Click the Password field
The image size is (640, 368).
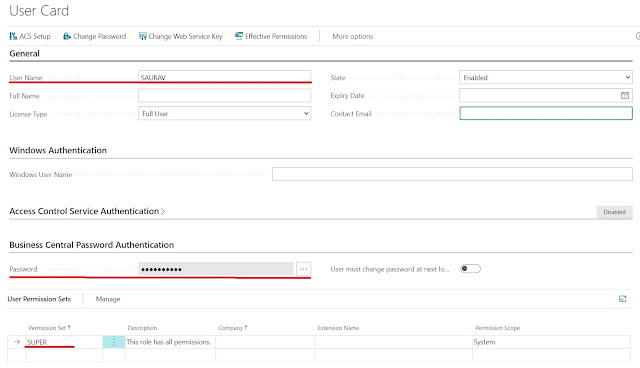[x=216, y=269]
